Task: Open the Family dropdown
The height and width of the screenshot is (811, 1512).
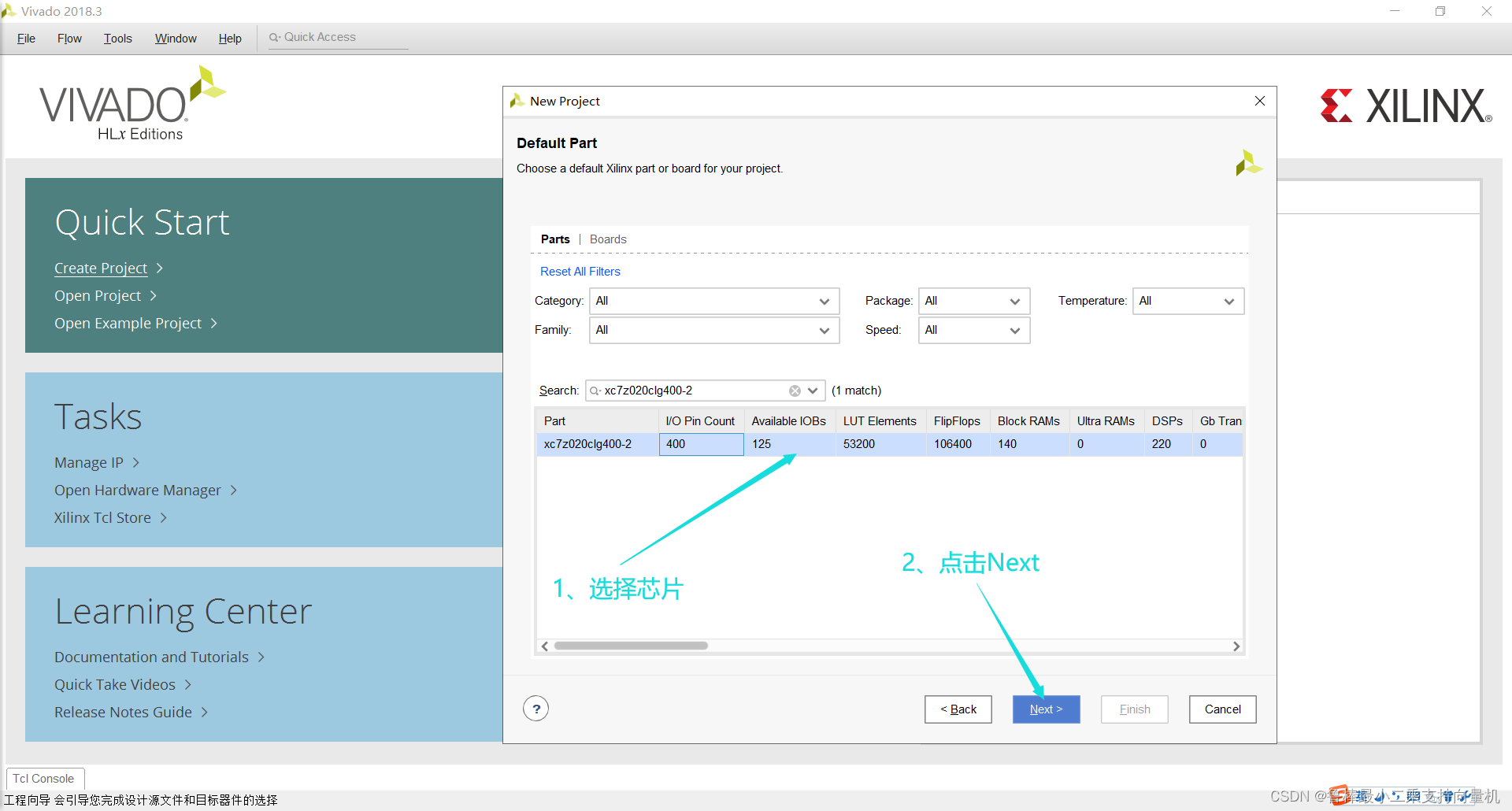Action: [713, 330]
